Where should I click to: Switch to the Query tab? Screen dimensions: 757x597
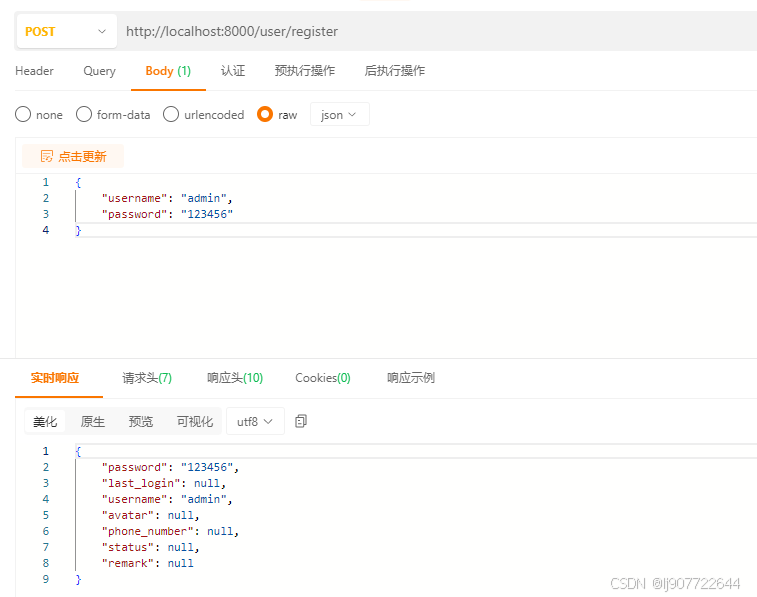pyautogui.click(x=99, y=71)
